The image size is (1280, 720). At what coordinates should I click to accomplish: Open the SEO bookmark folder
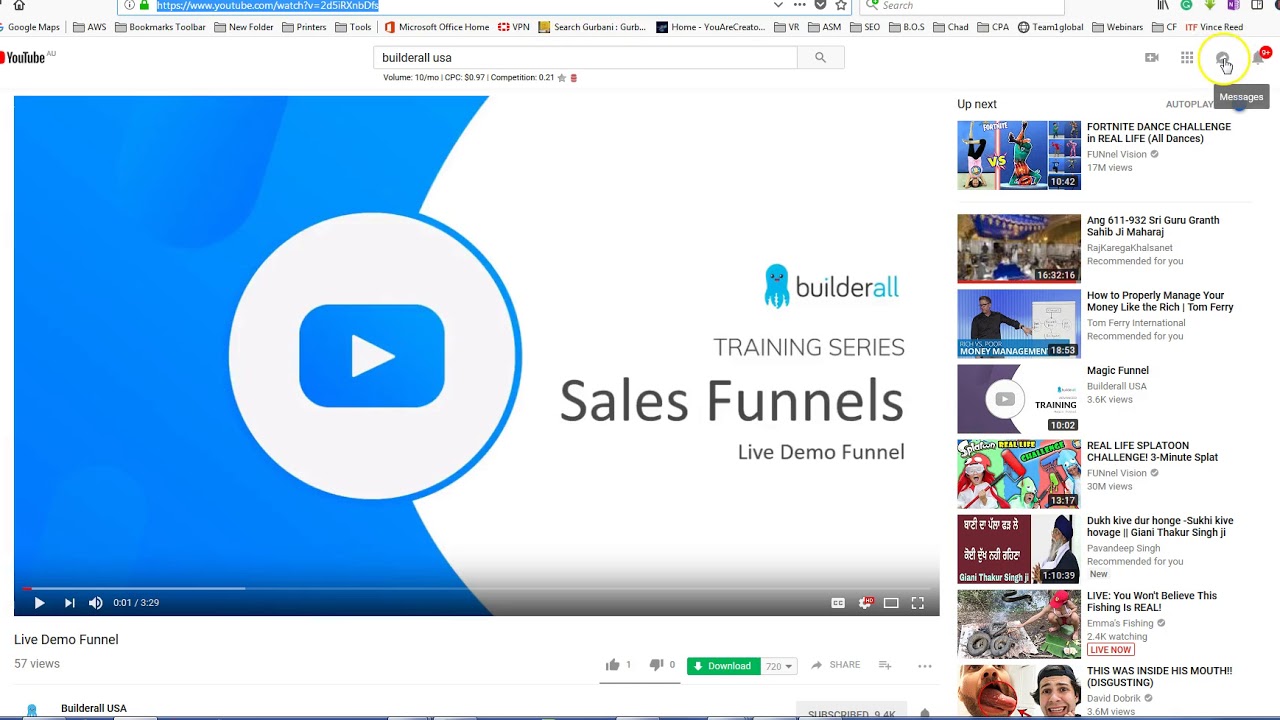click(x=865, y=27)
